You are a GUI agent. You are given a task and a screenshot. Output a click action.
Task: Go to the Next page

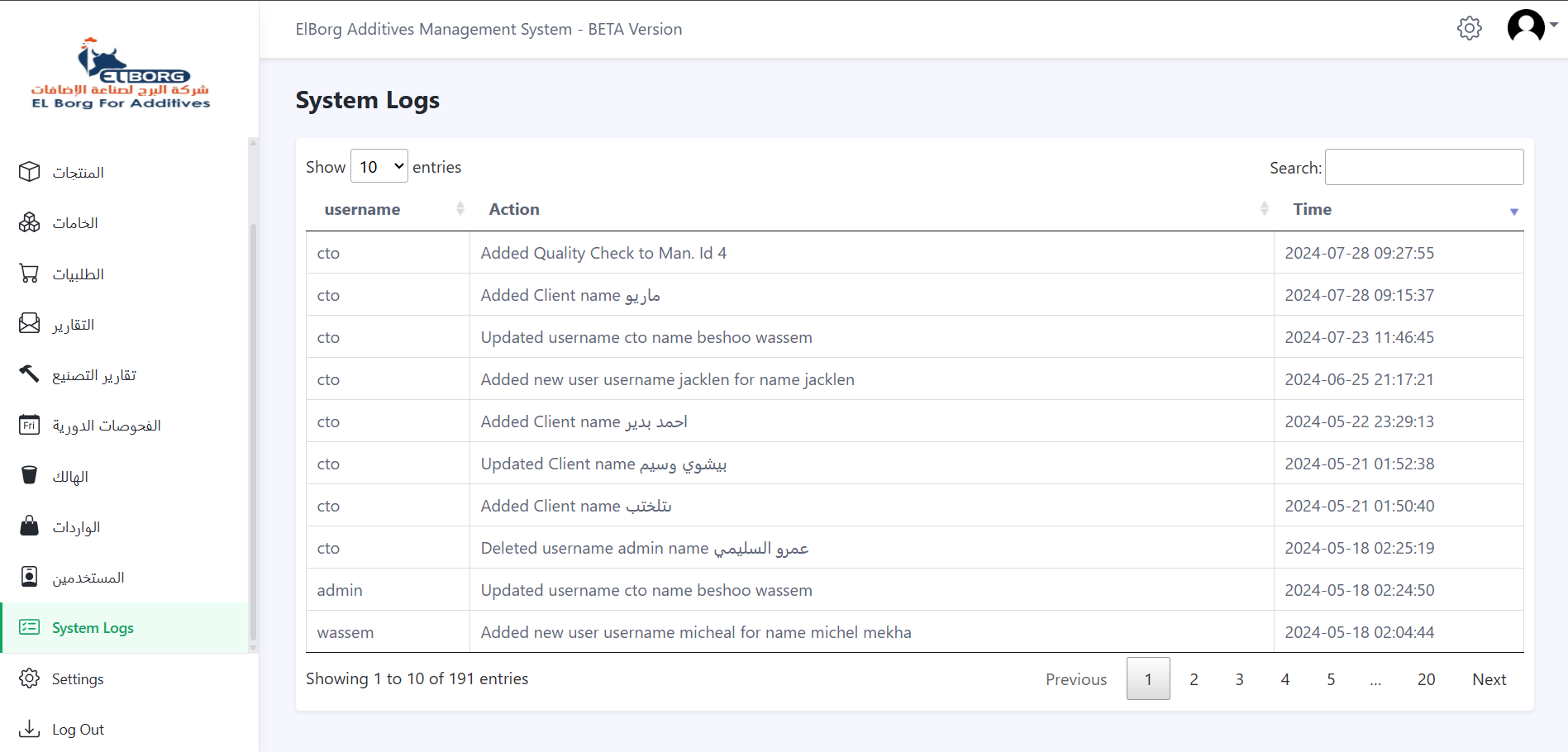(x=1489, y=679)
